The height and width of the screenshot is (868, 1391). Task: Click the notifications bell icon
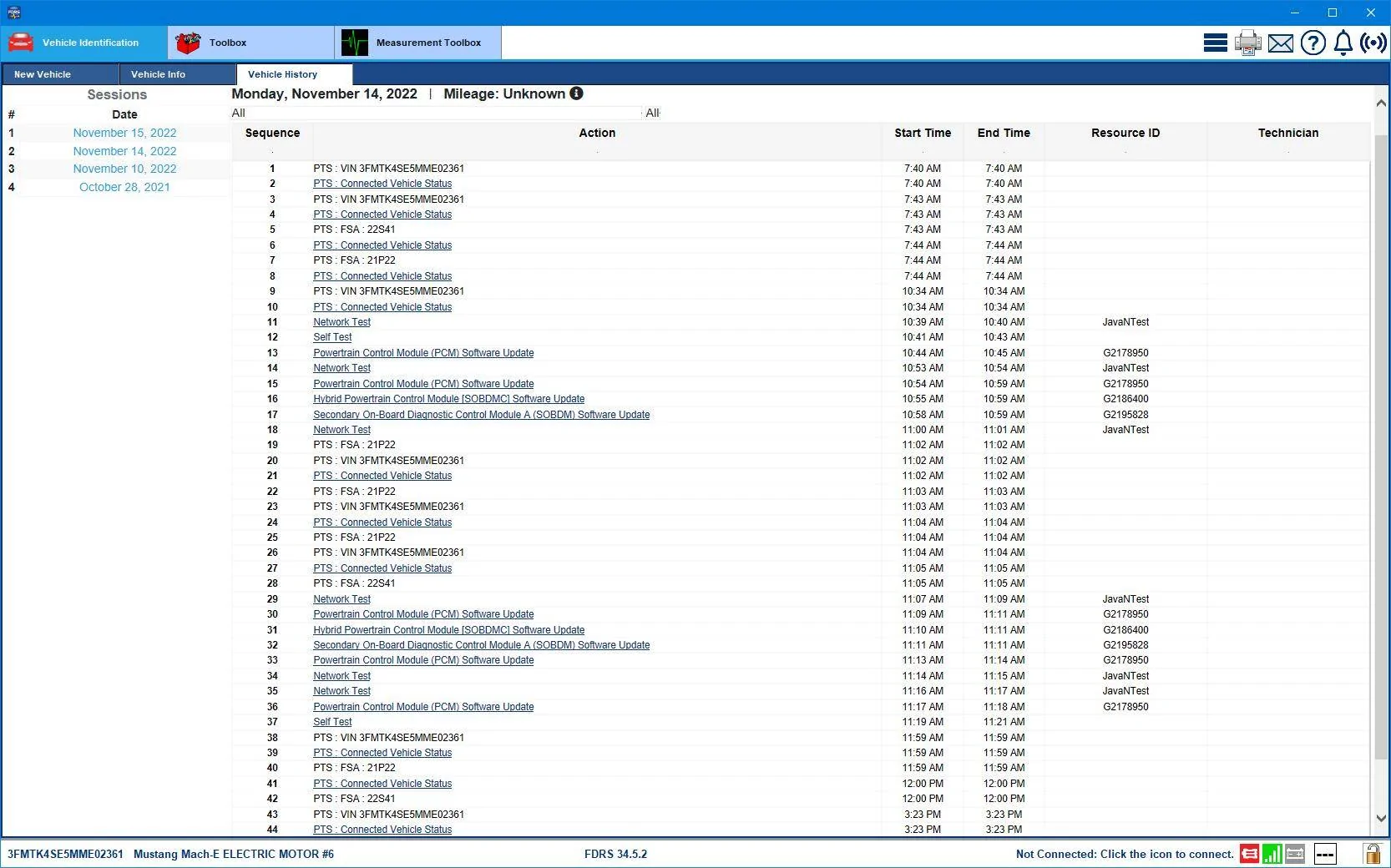click(1343, 43)
